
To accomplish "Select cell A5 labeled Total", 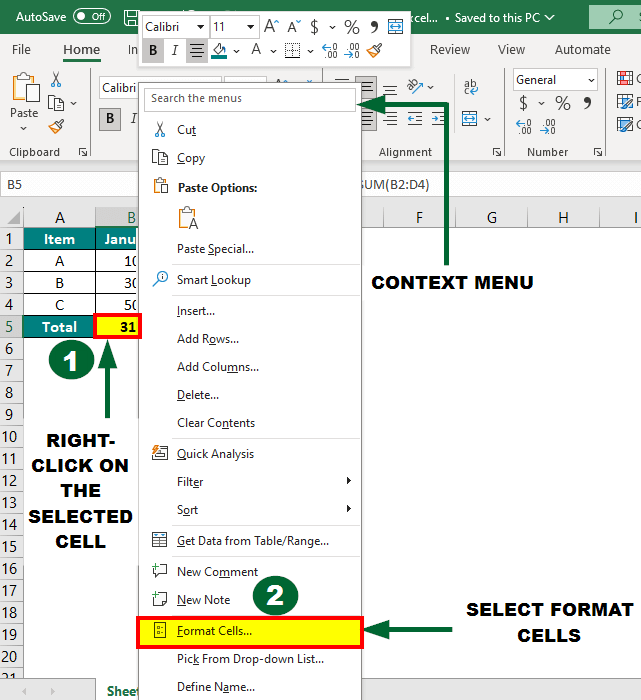I will [59, 327].
